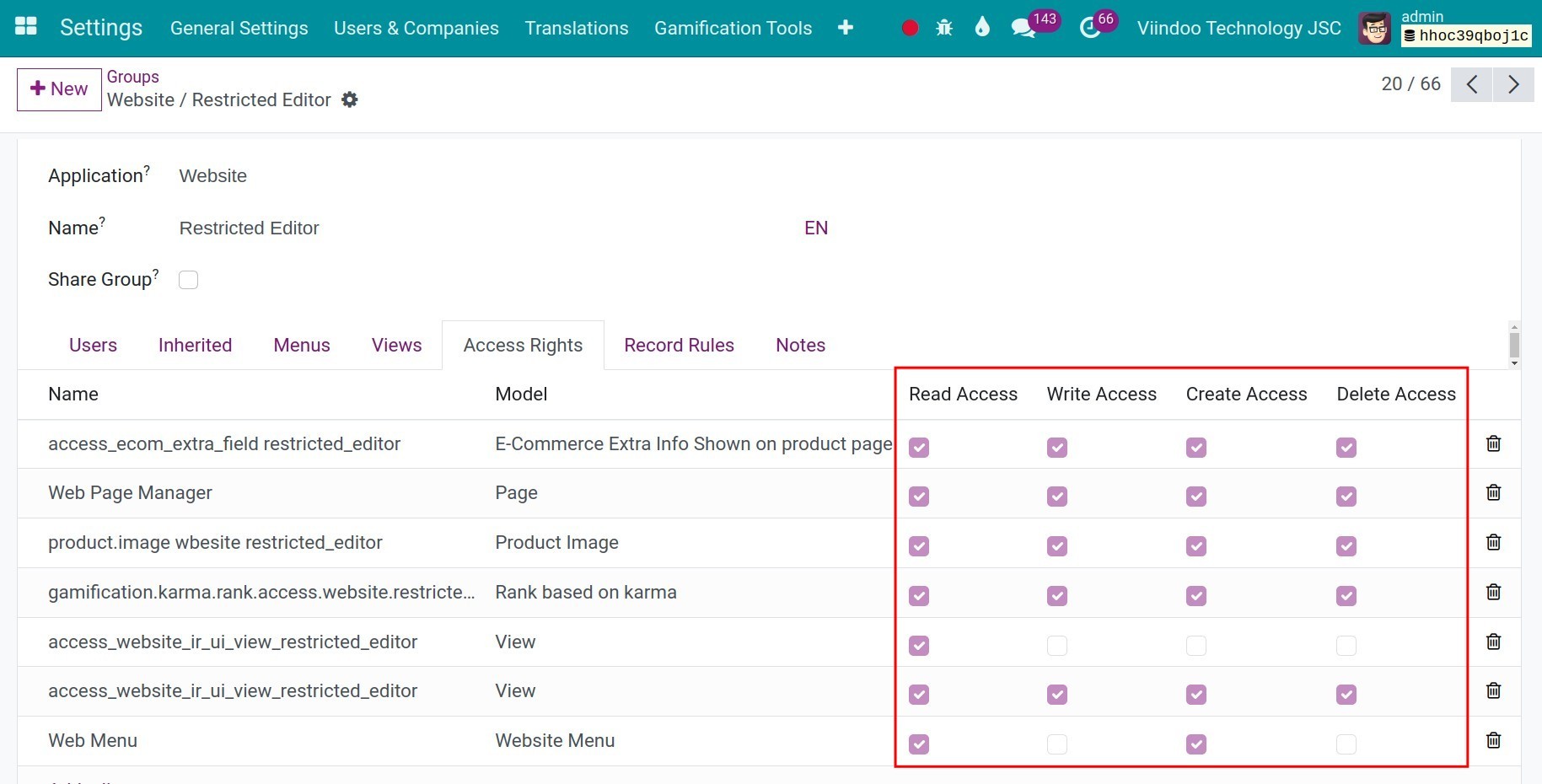Open General Settings menu
Image resolution: width=1542 pixels, height=784 pixels.
(239, 28)
